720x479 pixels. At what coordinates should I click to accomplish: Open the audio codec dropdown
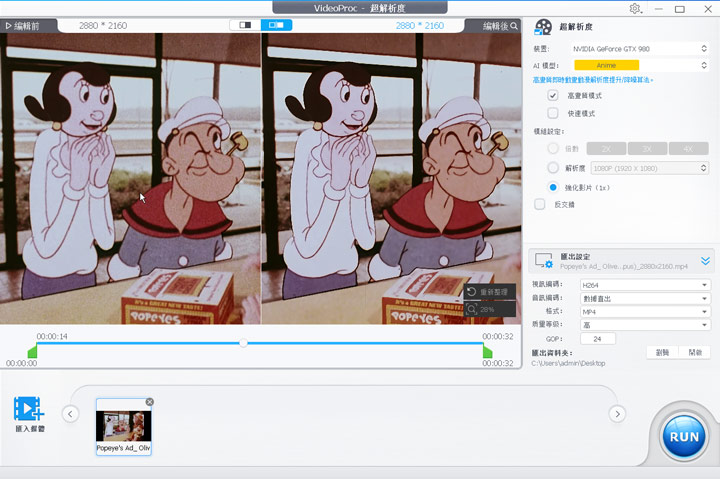coord(645,299)
